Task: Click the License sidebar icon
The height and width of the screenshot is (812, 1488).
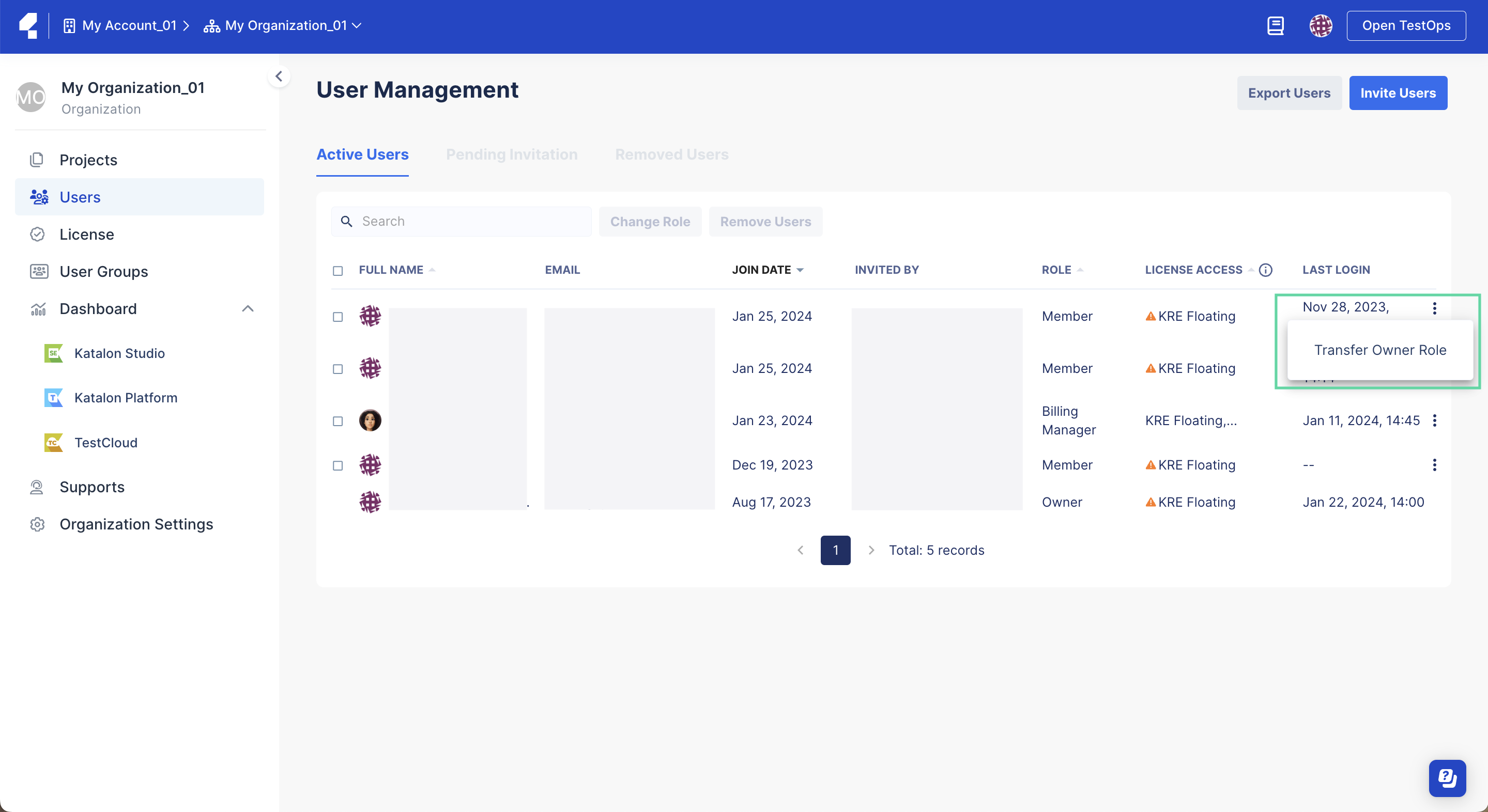Action: (x=37, y=234)
